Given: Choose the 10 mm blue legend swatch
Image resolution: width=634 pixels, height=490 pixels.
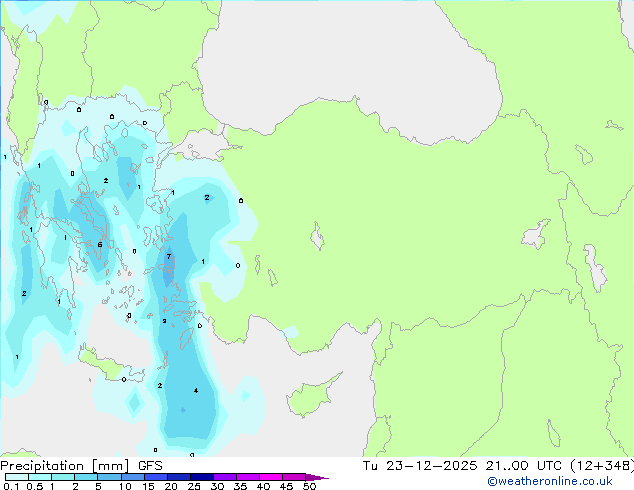Looking at the screenshot, I should click(x=132, y=477).
